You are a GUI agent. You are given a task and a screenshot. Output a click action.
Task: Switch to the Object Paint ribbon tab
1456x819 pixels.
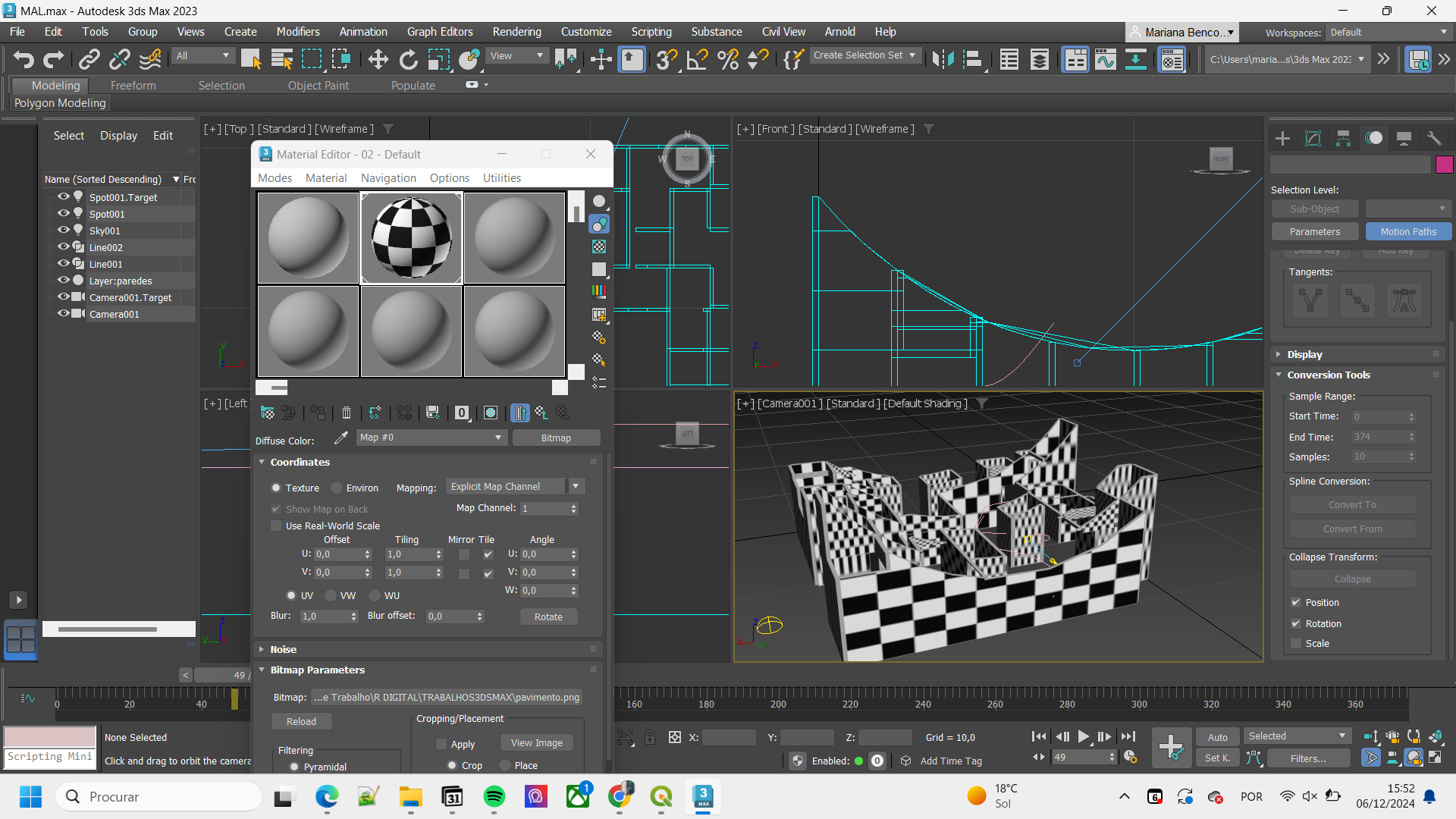point(318,86)
